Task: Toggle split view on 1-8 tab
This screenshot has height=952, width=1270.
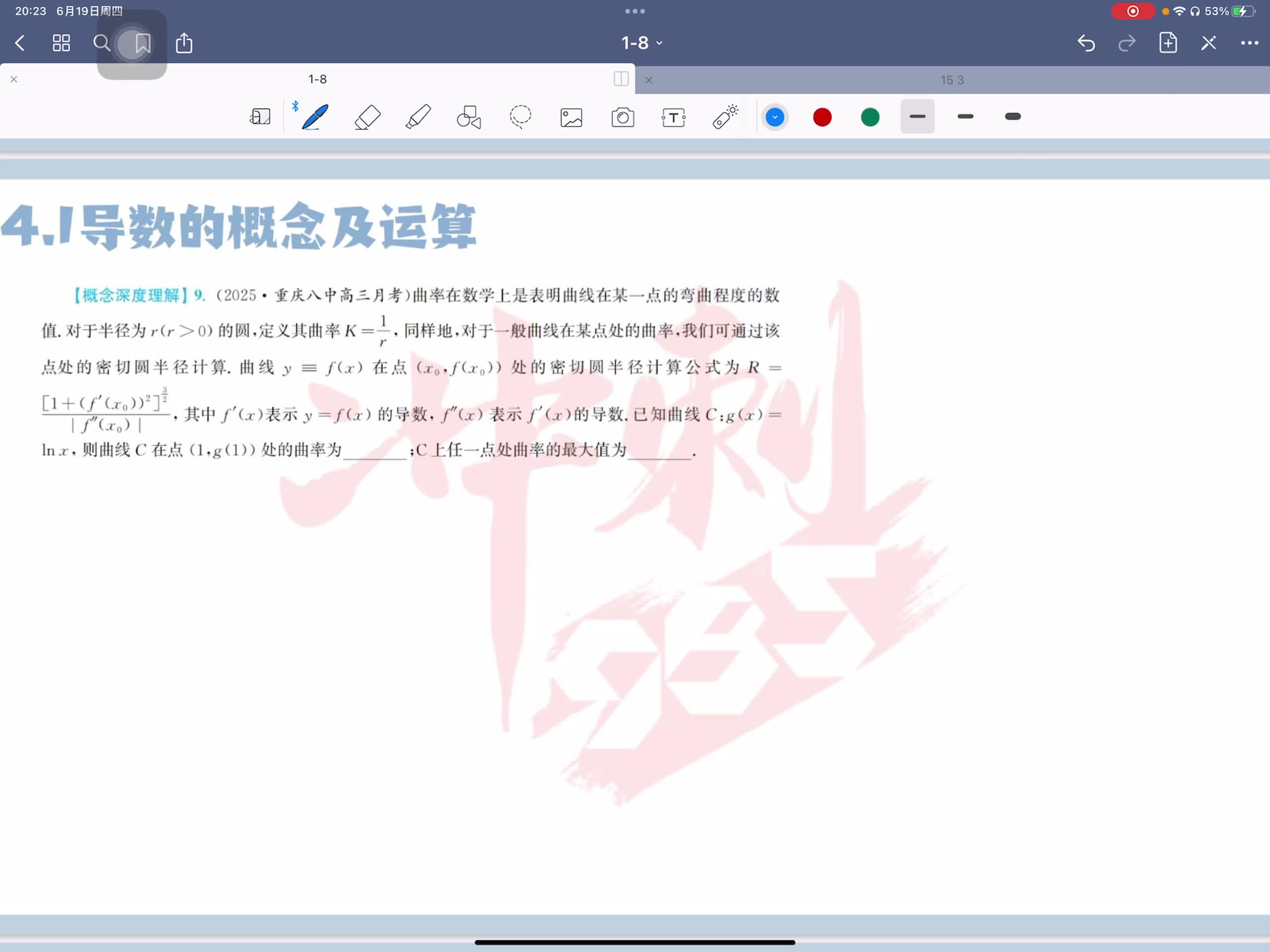Action: click(621, 79)
